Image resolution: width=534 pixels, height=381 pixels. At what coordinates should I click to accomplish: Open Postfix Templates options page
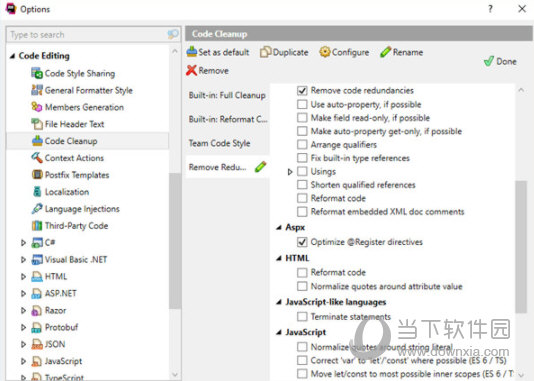pyautogui.click(x=77, y=175)
